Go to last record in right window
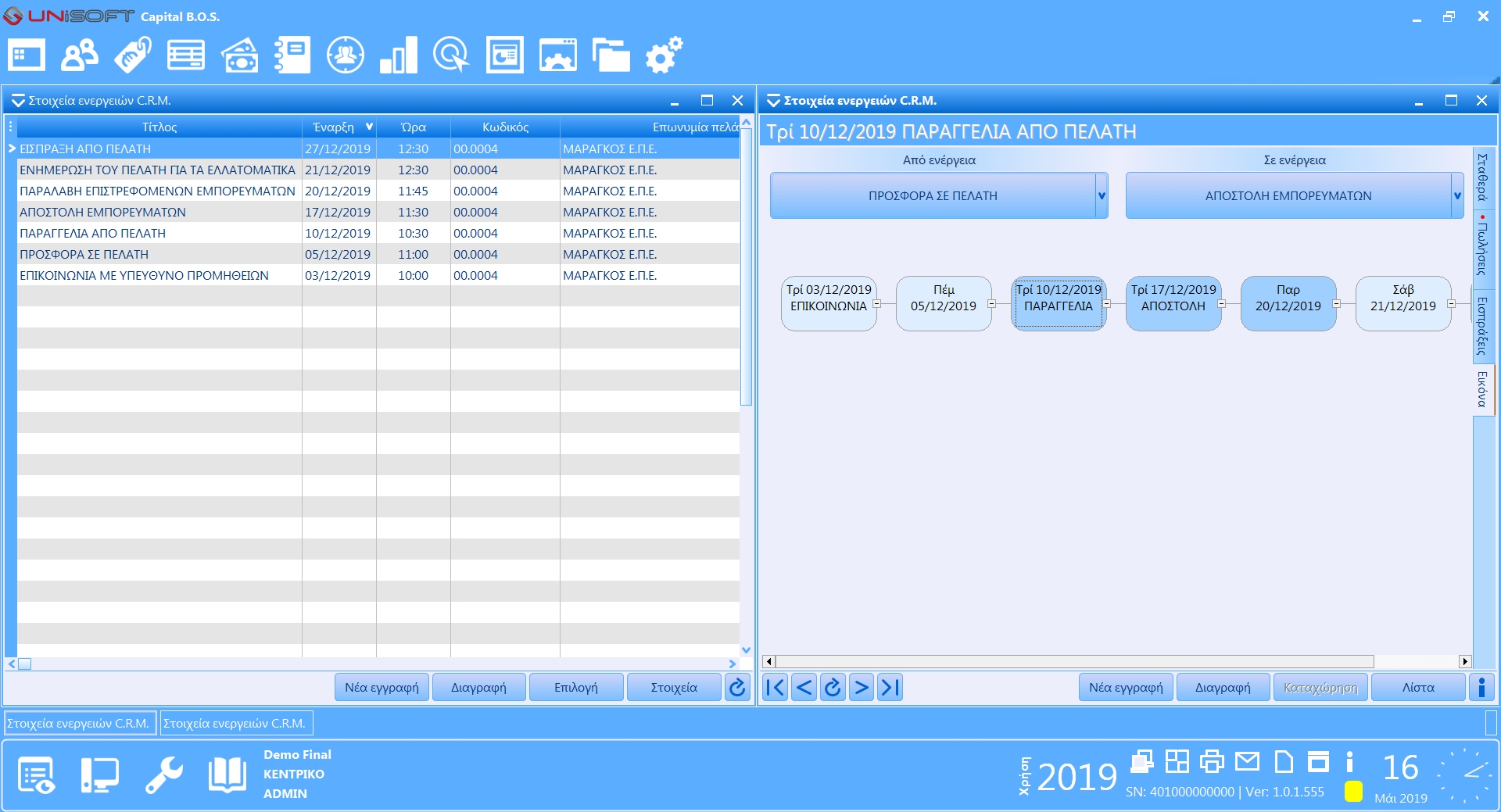This screenshot has width=1501, height=812. click(x=890, y=687)
